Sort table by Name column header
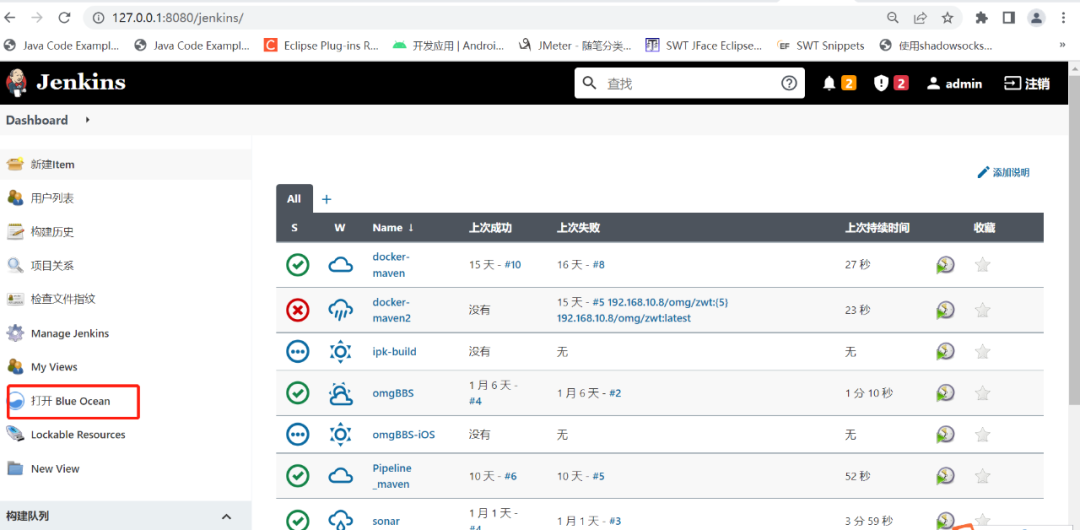Screen dimensions: 1080x530 pyautogui.click(x=393, y=228)
